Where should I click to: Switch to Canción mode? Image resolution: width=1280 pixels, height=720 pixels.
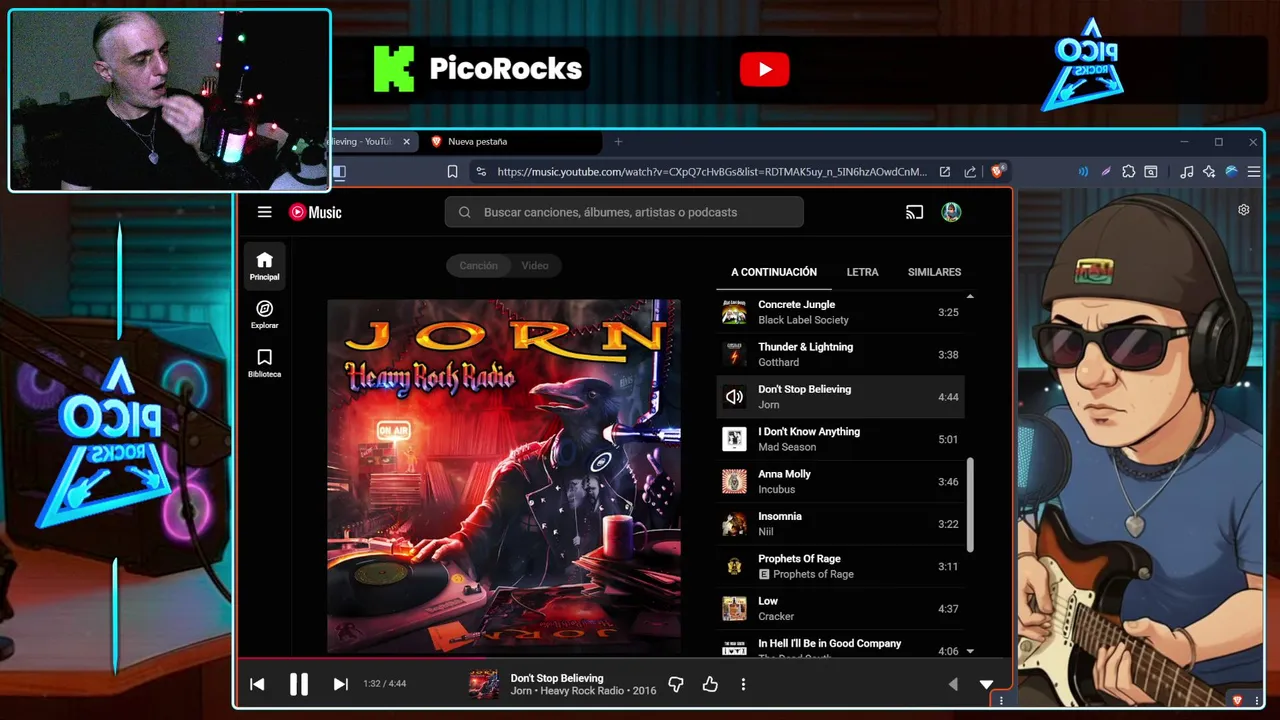(x=478, y=266)
